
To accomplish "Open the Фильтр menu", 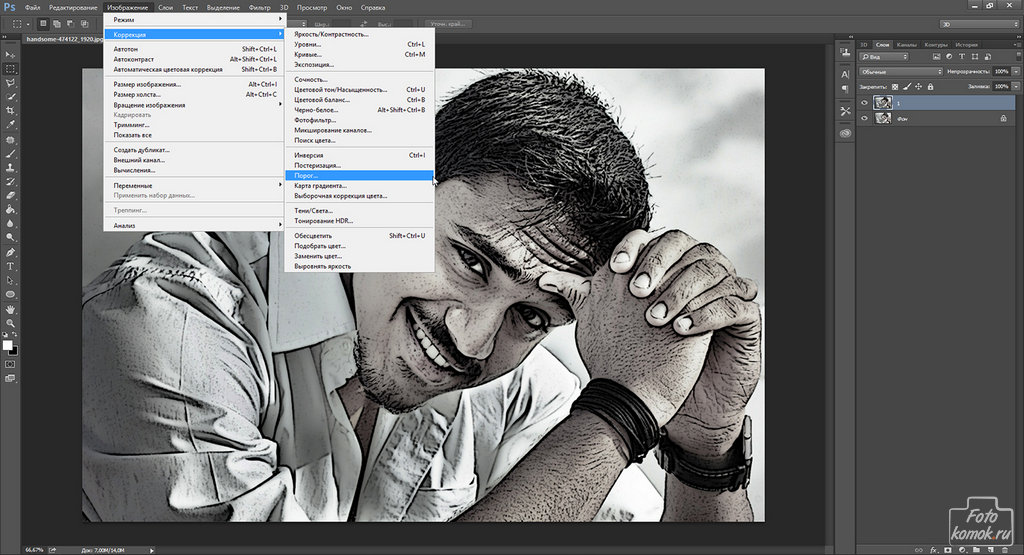I will [x=259, y=8].
